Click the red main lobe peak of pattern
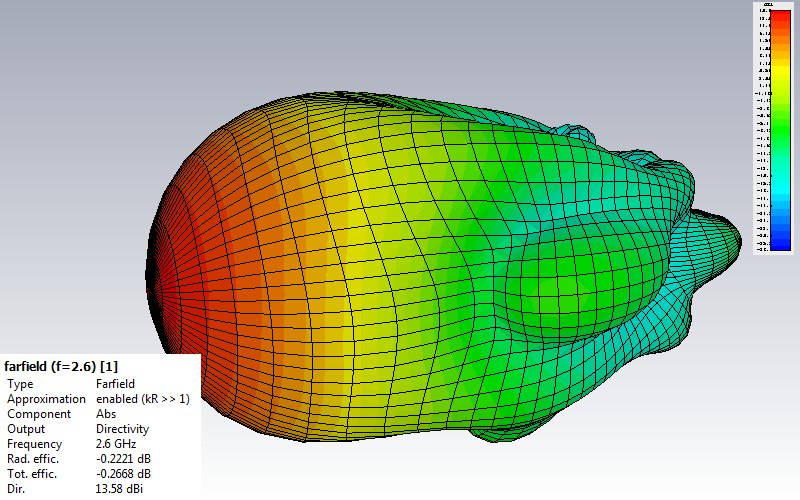 160,292
